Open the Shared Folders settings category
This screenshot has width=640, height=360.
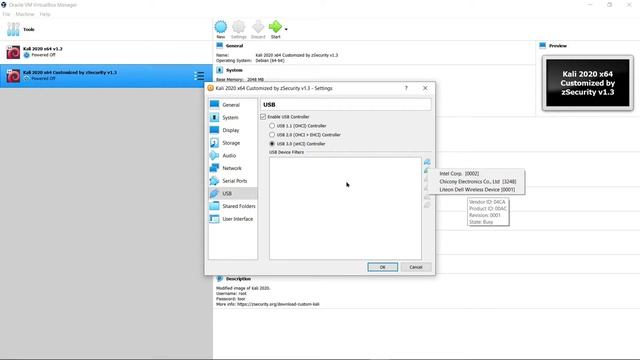point(233,206)
